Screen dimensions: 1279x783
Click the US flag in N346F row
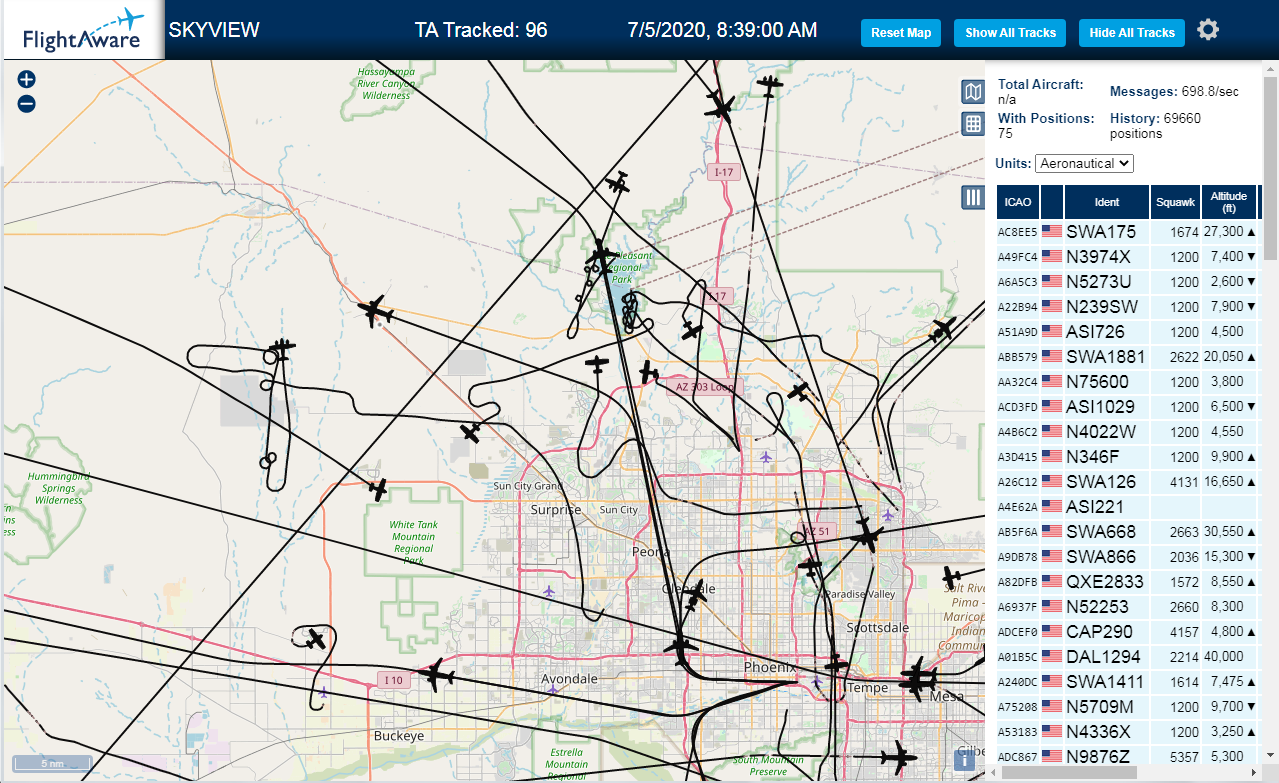coord(1052,456)
